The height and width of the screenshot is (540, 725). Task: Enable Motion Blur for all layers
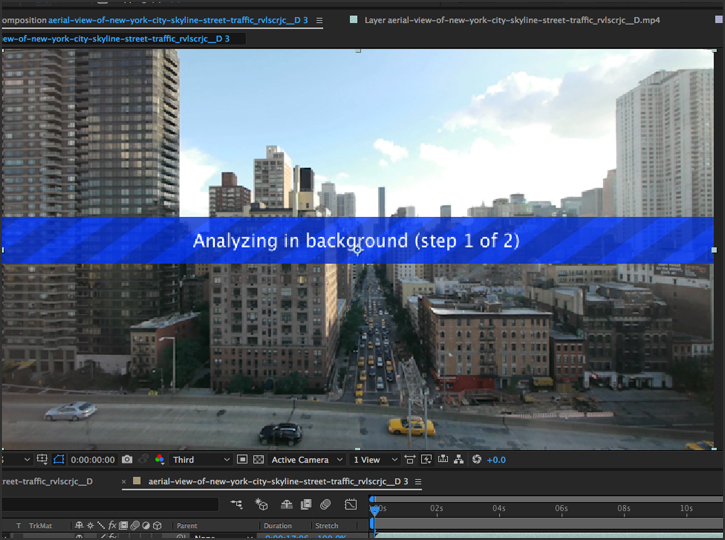click(x=326, y=504)
